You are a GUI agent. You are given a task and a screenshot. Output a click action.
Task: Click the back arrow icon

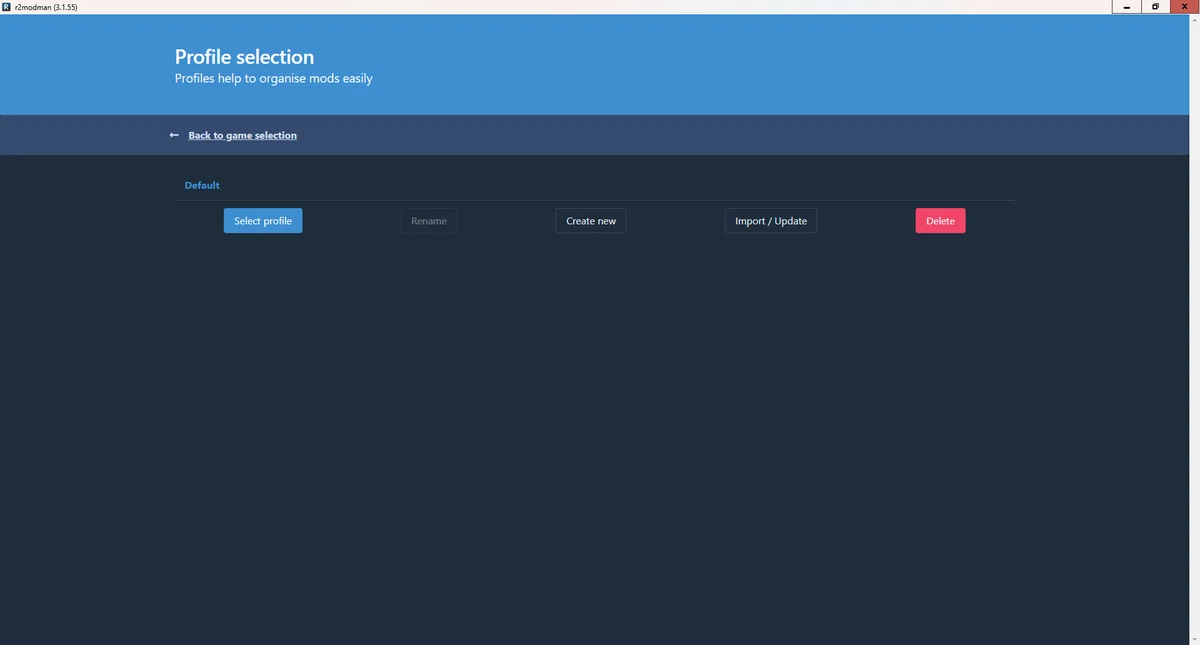pyautogui.click(x=174, y=135)
